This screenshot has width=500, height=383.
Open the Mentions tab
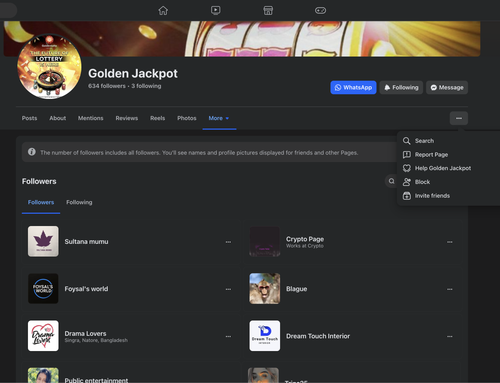coord(91,118)
